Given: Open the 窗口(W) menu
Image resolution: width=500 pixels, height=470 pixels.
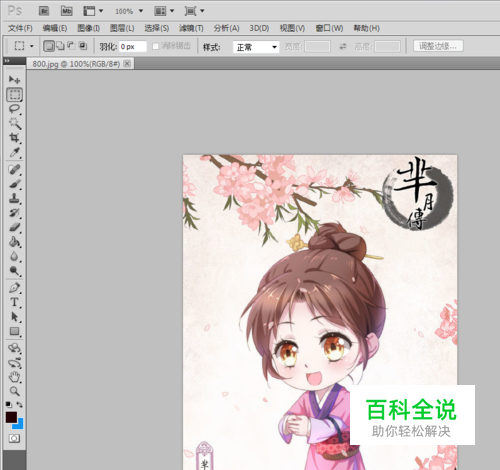Looking at the screenshot, I should [329, 28].
